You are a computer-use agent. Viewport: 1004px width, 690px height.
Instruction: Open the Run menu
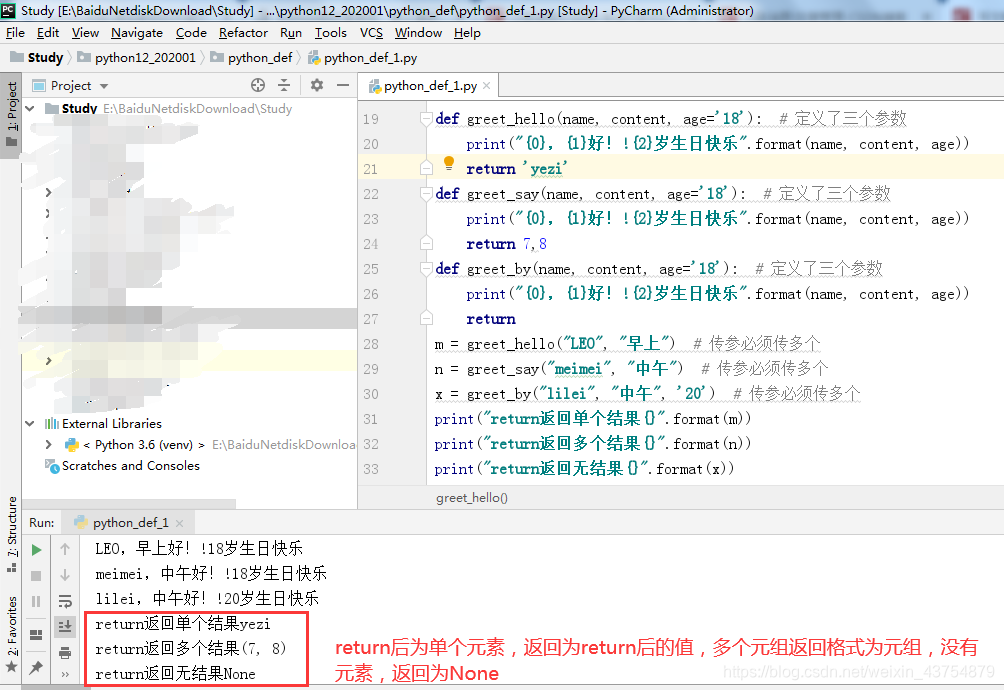pyautogui.click(x=291, y=33)
